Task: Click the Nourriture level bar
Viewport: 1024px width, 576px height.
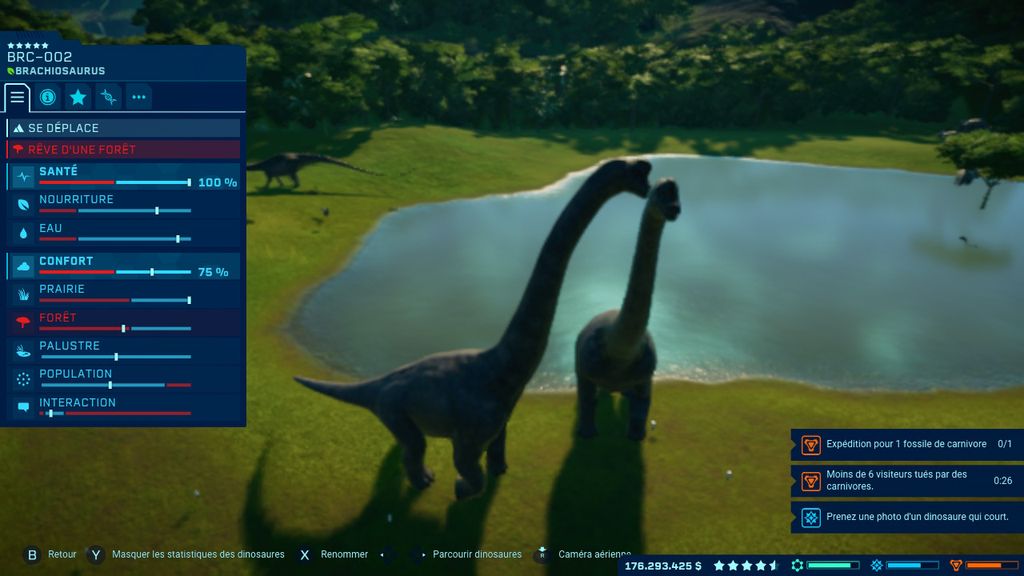Action: [115, 211]
